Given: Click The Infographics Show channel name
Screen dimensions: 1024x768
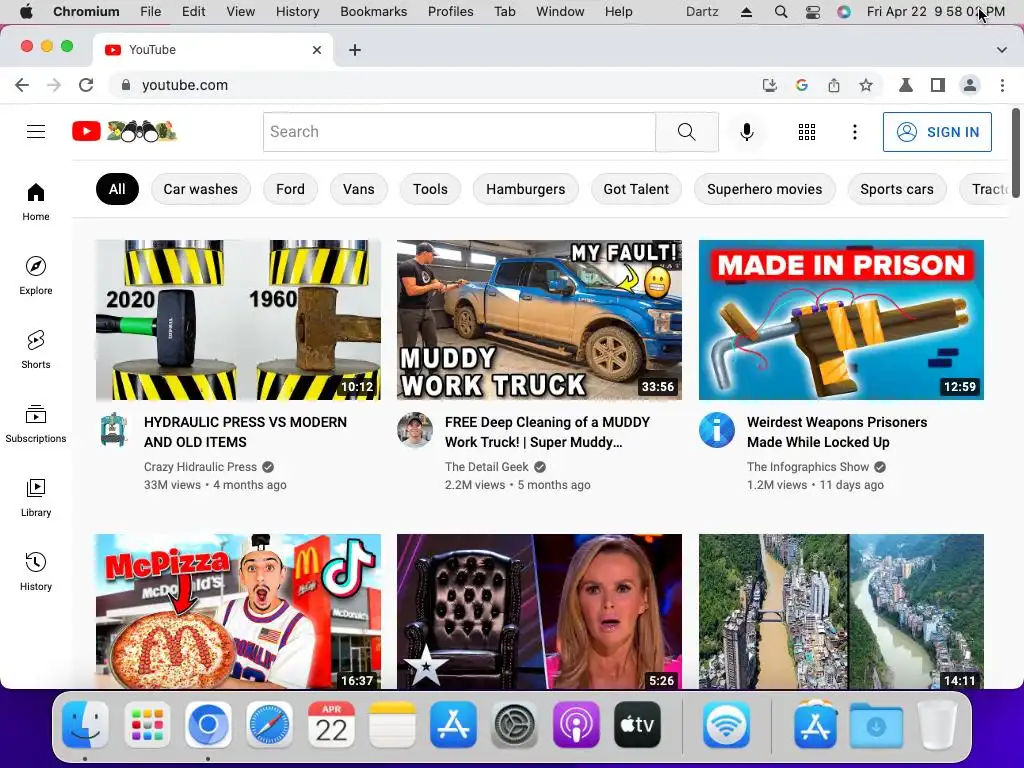Looking at the screenshot, I should pyautogui.click(x=808, y=467).
